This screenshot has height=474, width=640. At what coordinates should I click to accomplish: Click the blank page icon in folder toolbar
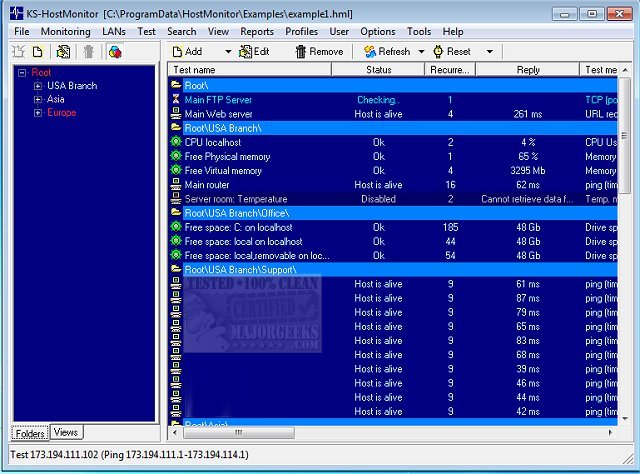pyautogui.click(x=37, y=51)
